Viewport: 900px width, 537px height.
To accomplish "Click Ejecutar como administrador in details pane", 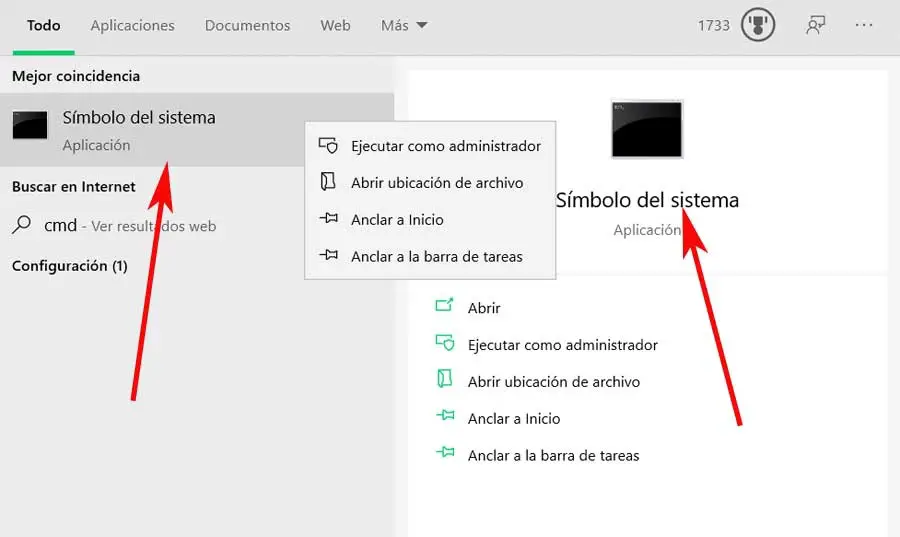I will click(x=562, y=345).
